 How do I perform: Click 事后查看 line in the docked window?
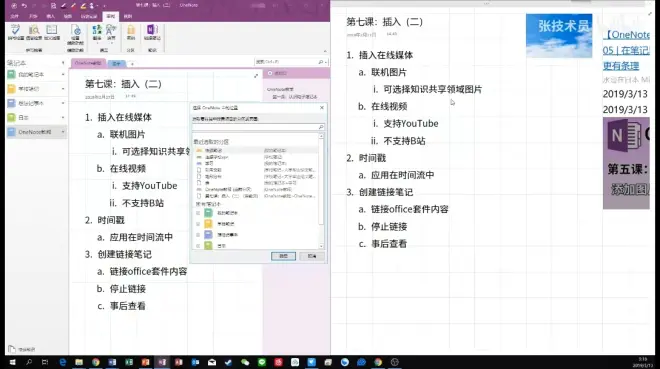tap(389, 244)
